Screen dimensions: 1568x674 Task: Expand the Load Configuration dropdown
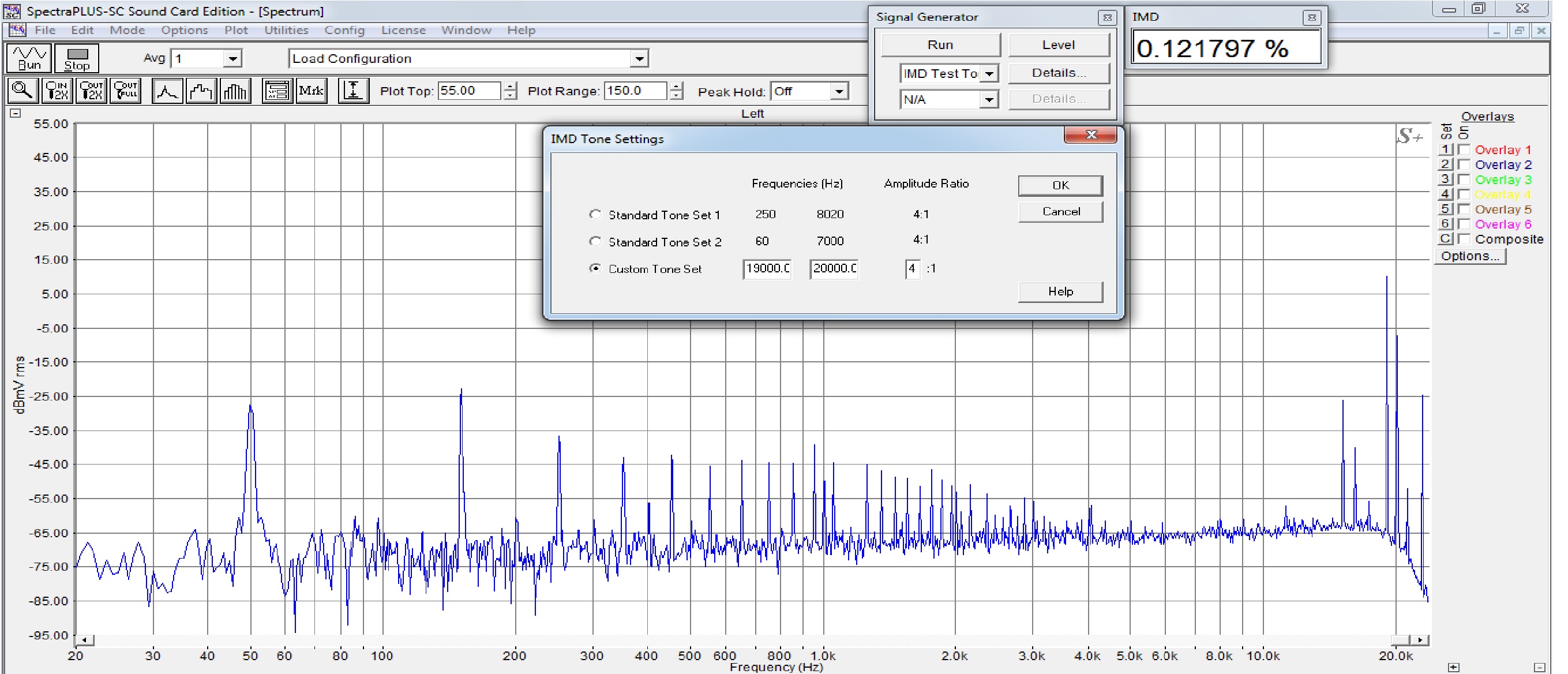(639, 58)
